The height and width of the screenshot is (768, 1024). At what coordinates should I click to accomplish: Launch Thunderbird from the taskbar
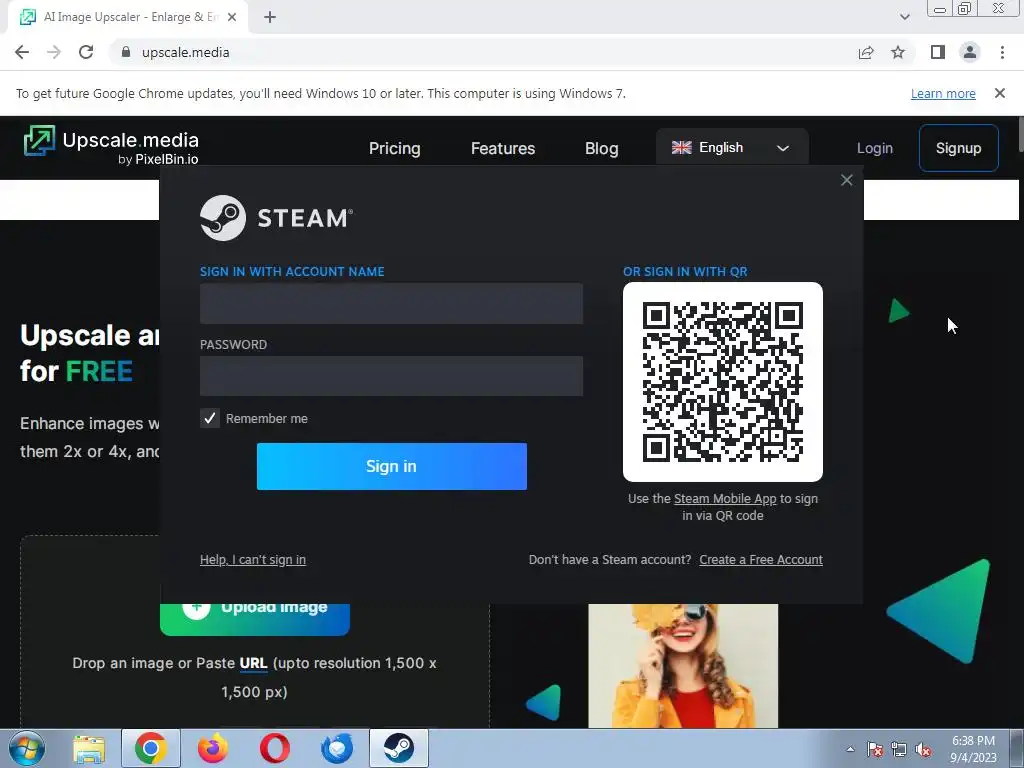[x=337, y=748]
